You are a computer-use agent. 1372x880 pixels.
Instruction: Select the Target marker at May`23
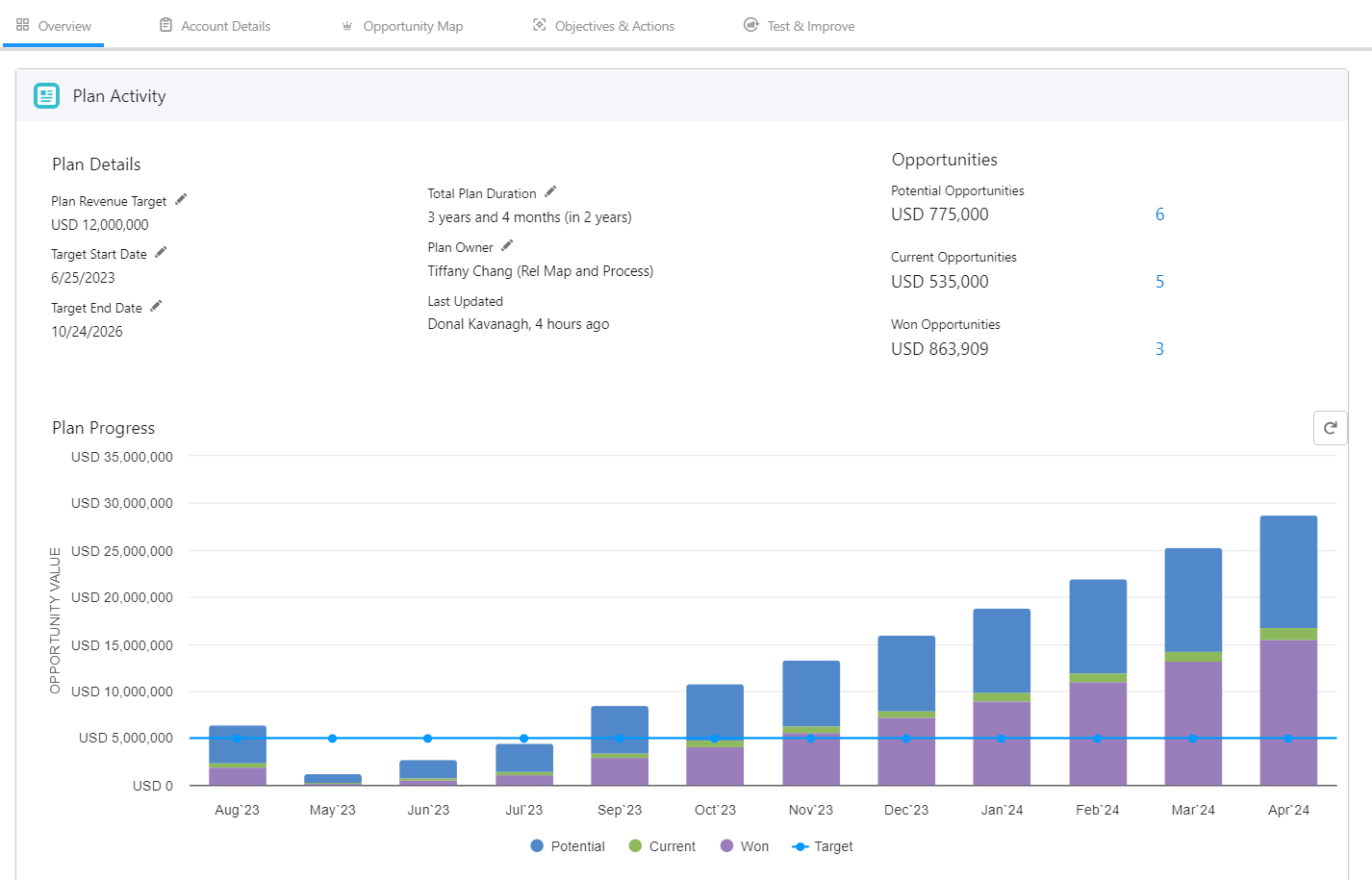pos(332,739)
